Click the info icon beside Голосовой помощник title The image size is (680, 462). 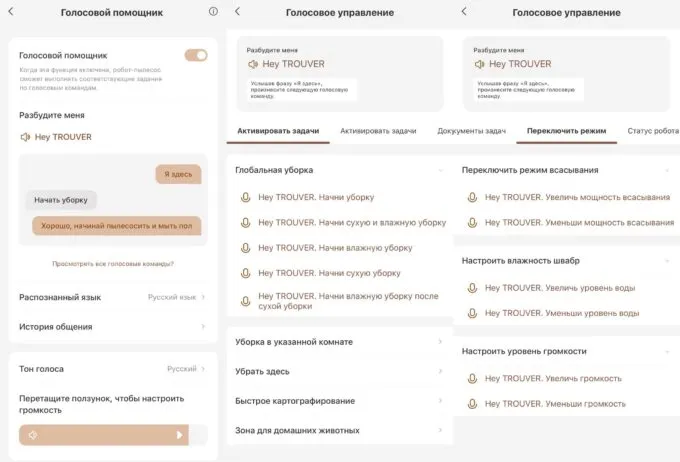(213, 12)
